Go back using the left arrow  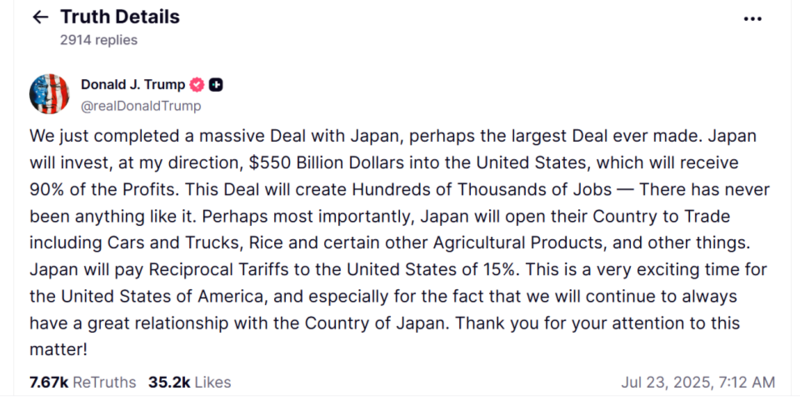(x=40, y=17)
